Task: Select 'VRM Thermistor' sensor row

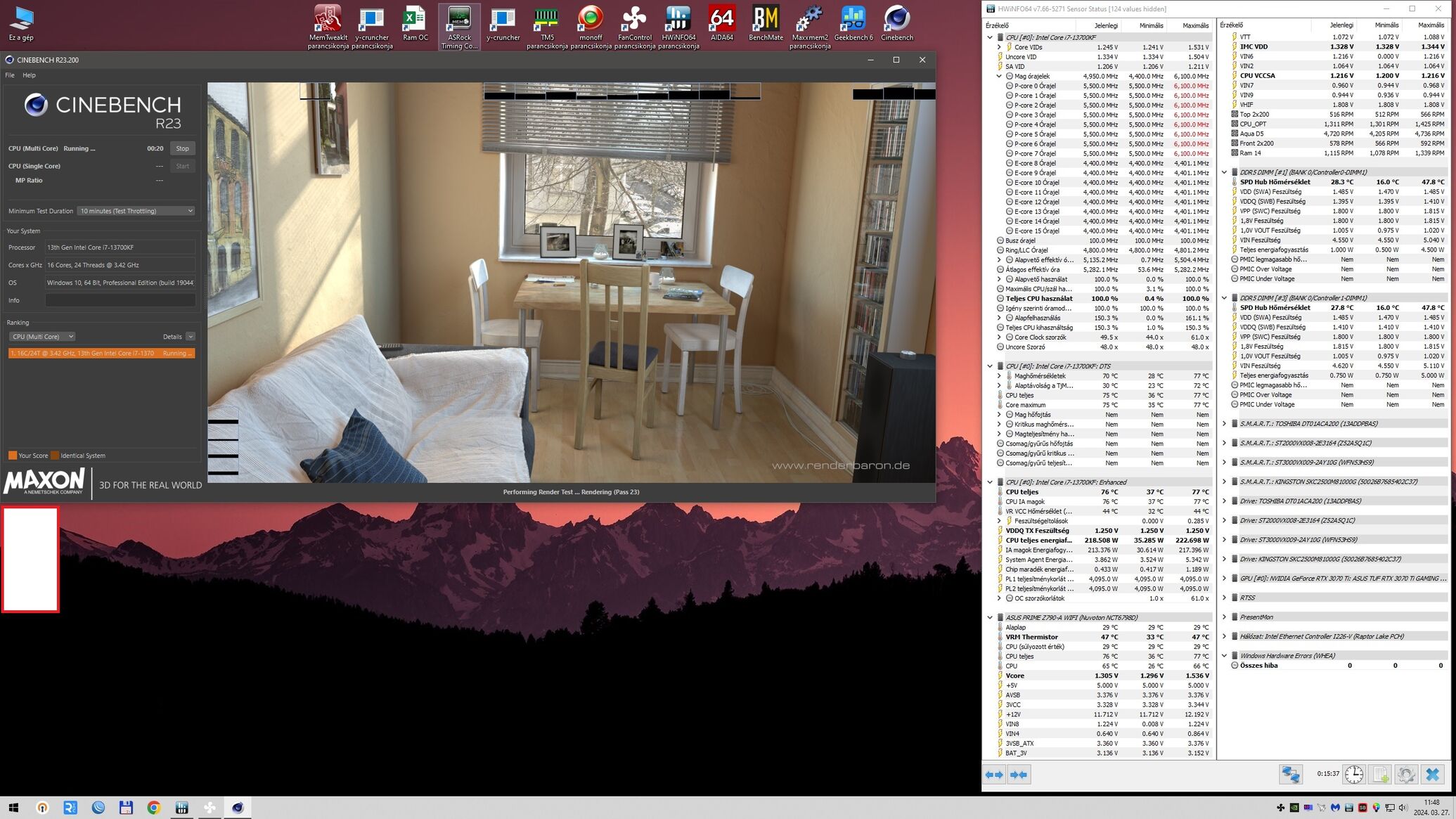Action: click(x=1099, y=637)
